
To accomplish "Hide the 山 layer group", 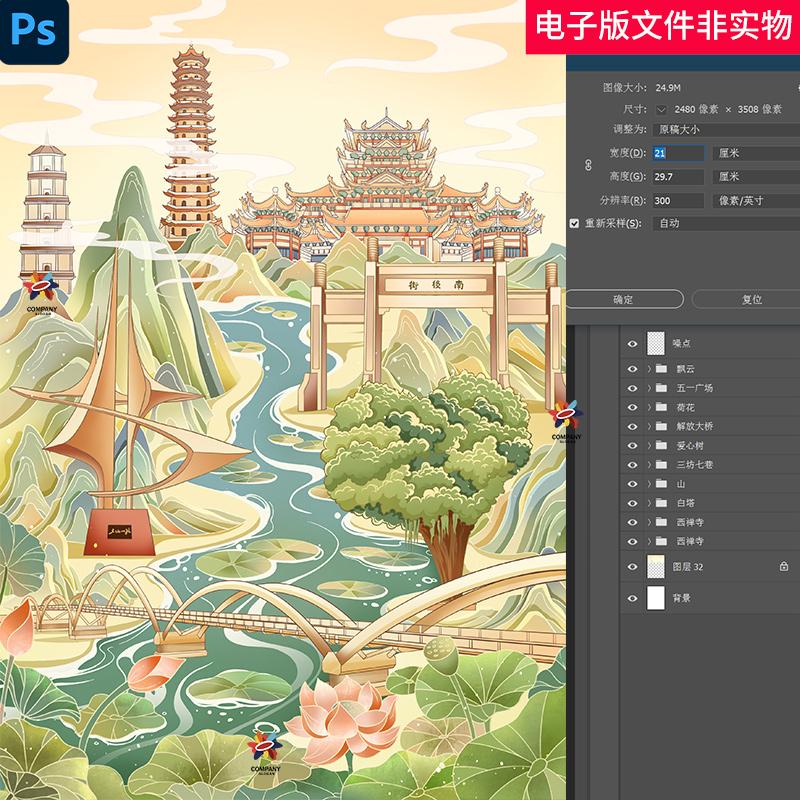I will coord(632,484).
